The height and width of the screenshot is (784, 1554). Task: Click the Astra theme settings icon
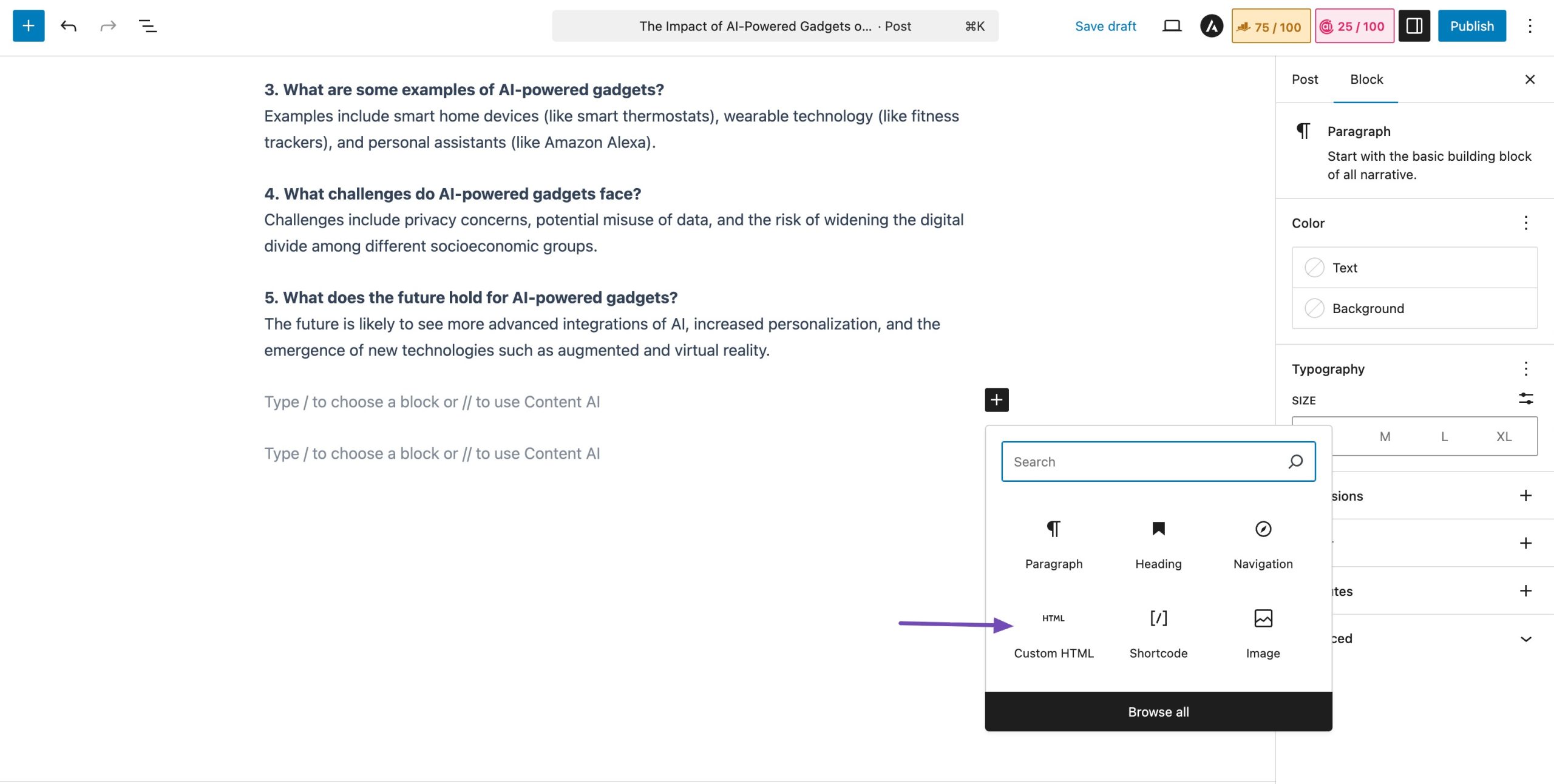pyautogui.click(x=1211, y=26)
